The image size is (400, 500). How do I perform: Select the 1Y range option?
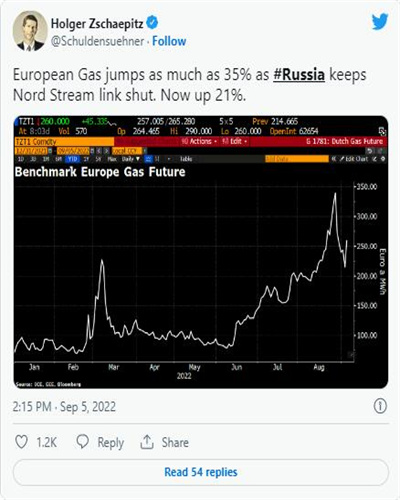(x=86, y=159)
